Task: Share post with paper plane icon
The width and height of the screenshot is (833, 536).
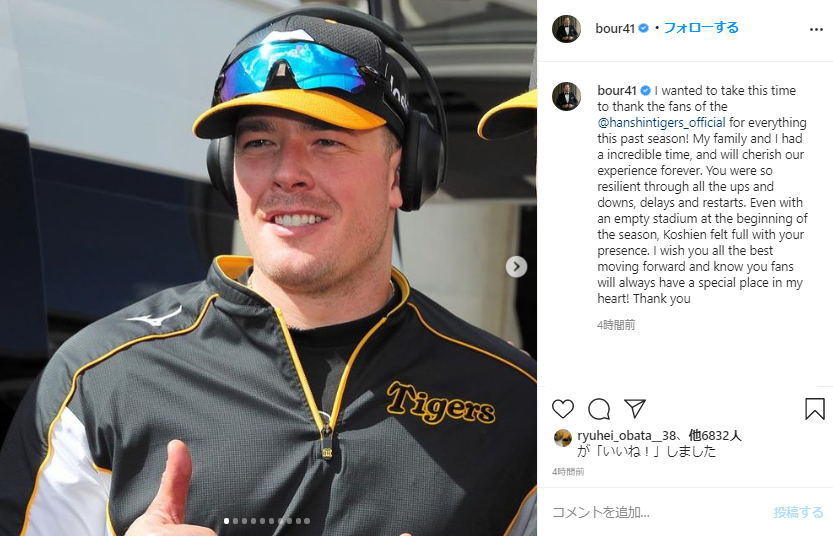Action: pos(635,408)
